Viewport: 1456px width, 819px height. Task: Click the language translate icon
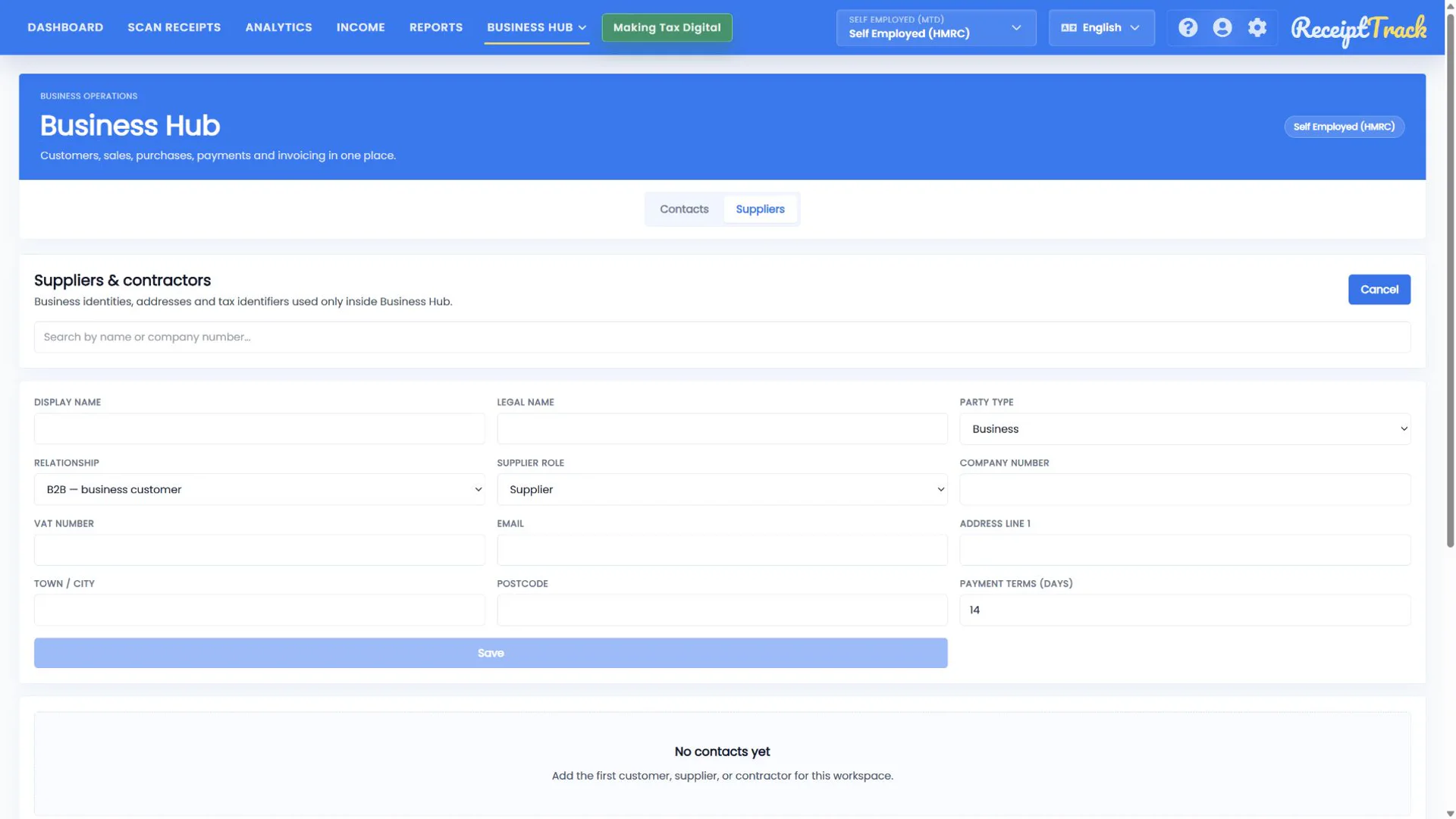click(1068, 28)
